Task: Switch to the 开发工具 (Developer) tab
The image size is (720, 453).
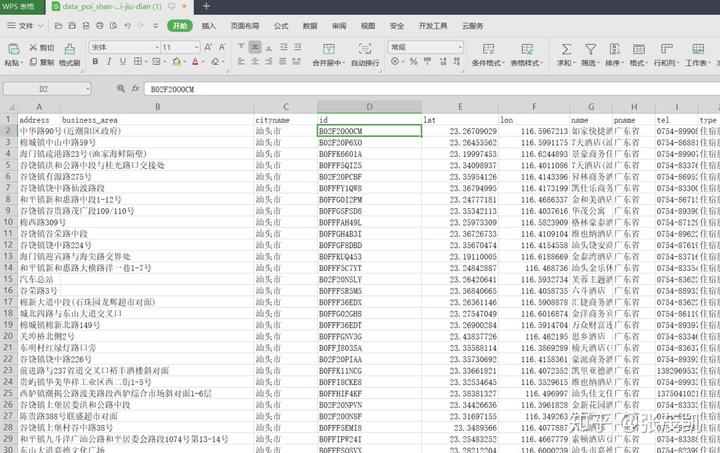Action: [433, 26]
